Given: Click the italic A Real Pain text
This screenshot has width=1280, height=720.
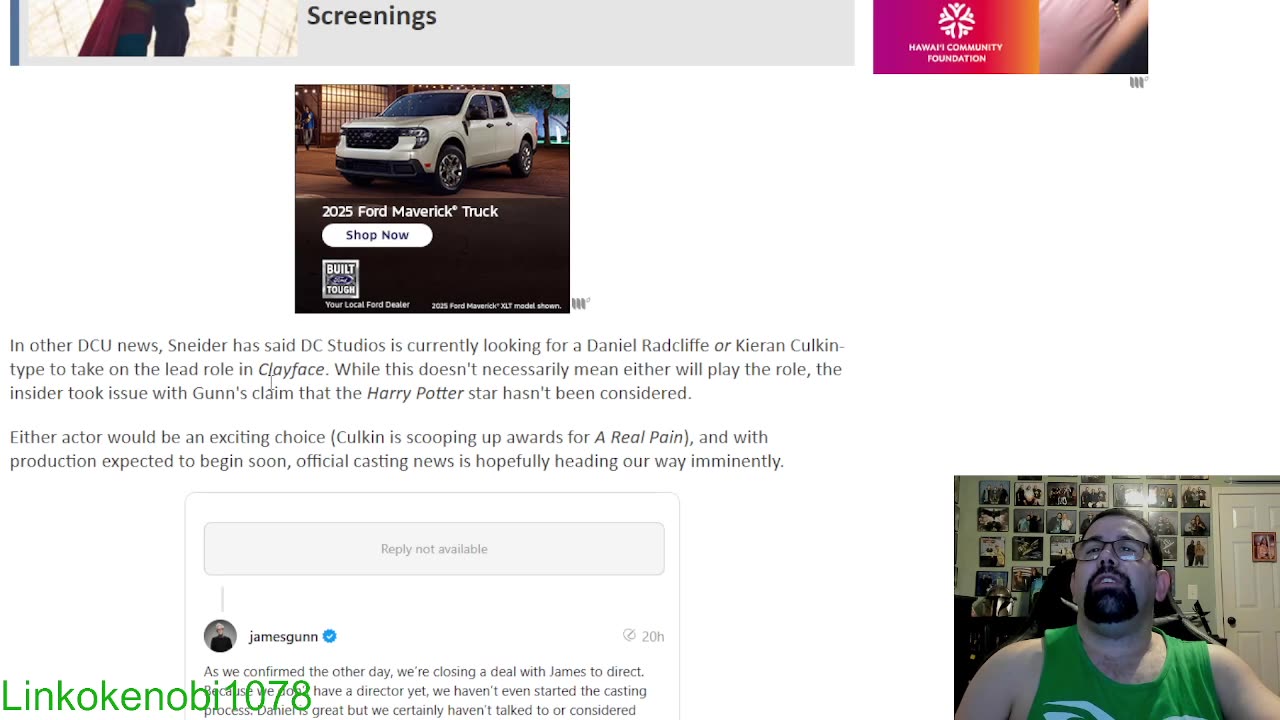Looking at the screenshot, I should pos(639,437).
